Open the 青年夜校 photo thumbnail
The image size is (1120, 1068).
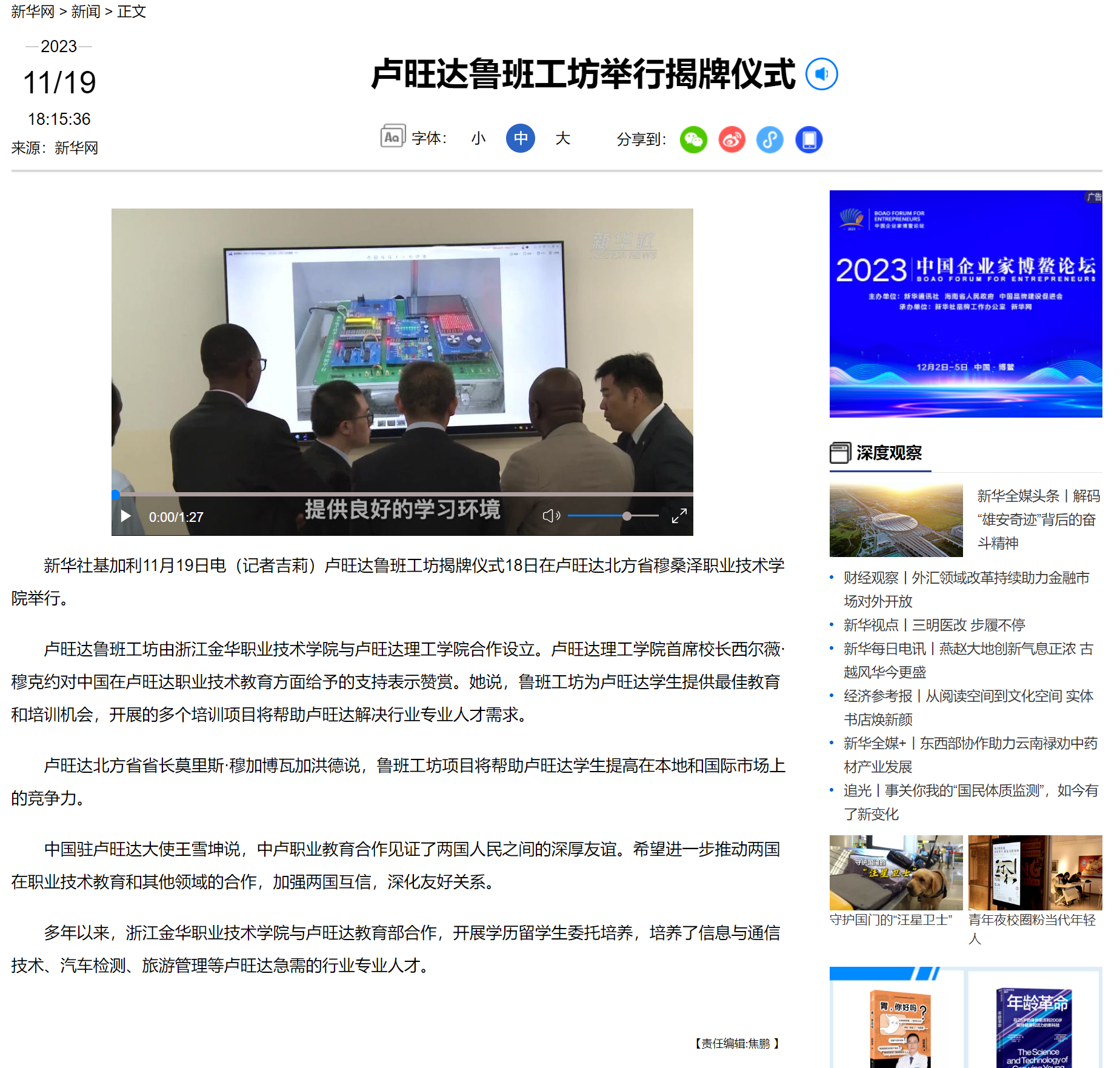coord(1035,873)
